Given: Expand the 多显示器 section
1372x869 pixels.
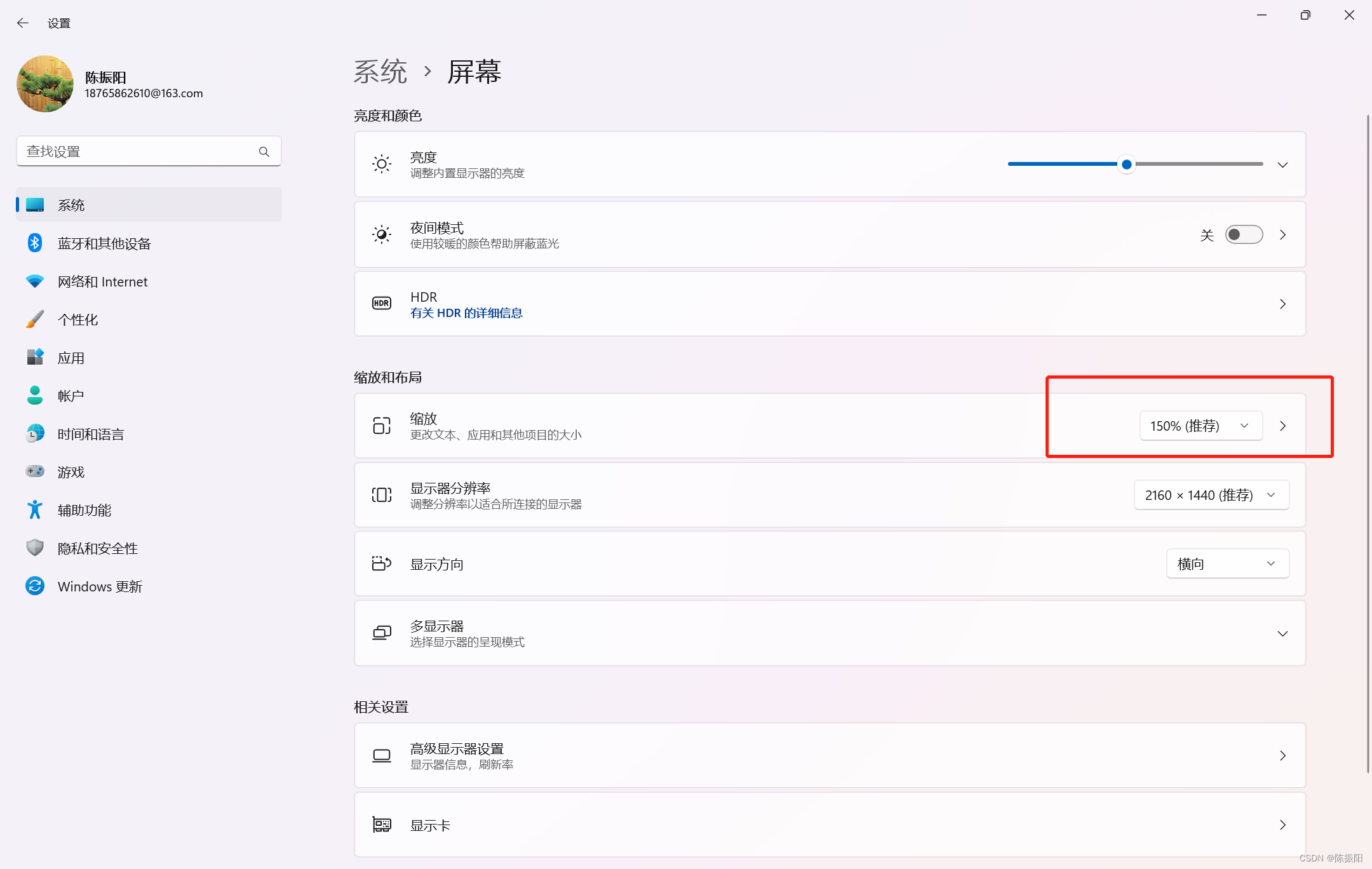Looking at the screenshot, I should pyautogui.click(x=1282, y=633).
